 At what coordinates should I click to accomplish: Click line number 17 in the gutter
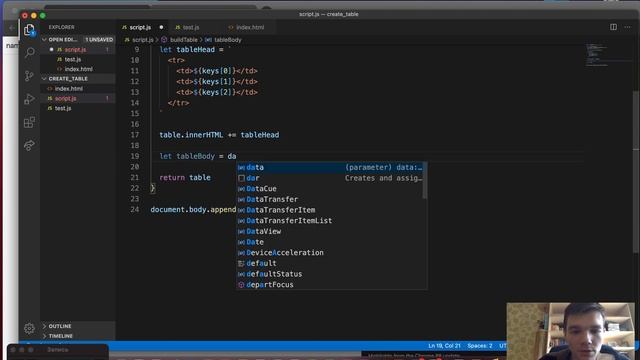tap(135, 135)
